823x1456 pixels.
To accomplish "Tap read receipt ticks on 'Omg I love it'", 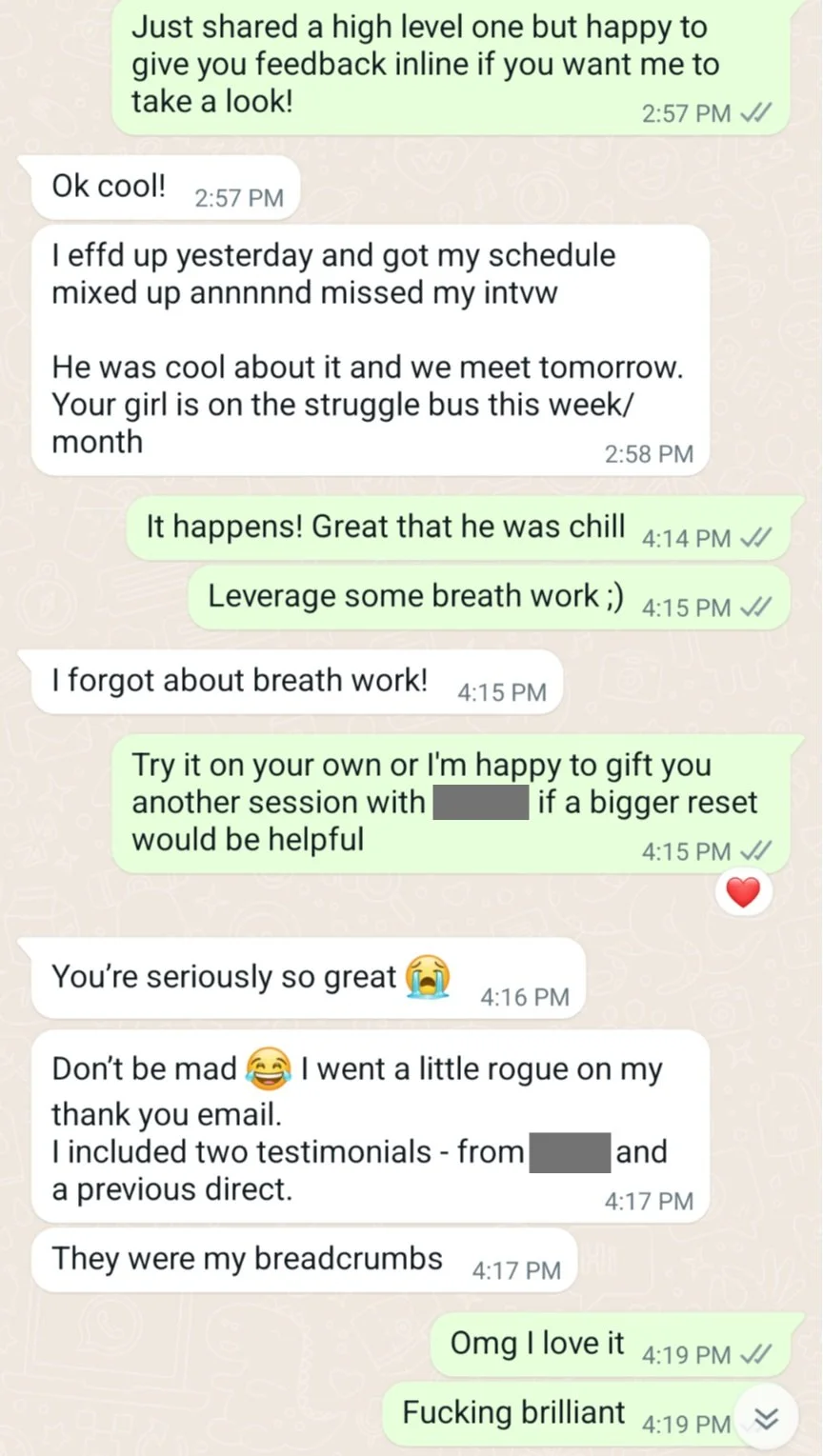I will click(755, 1354).
